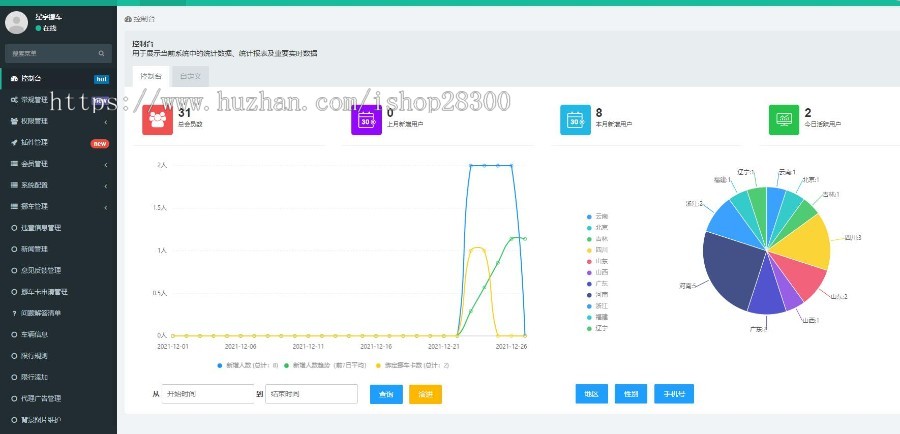Click the circle icon beside 新闻管理
The height and width of the screenshot is (434, 900).
[14, 249]
